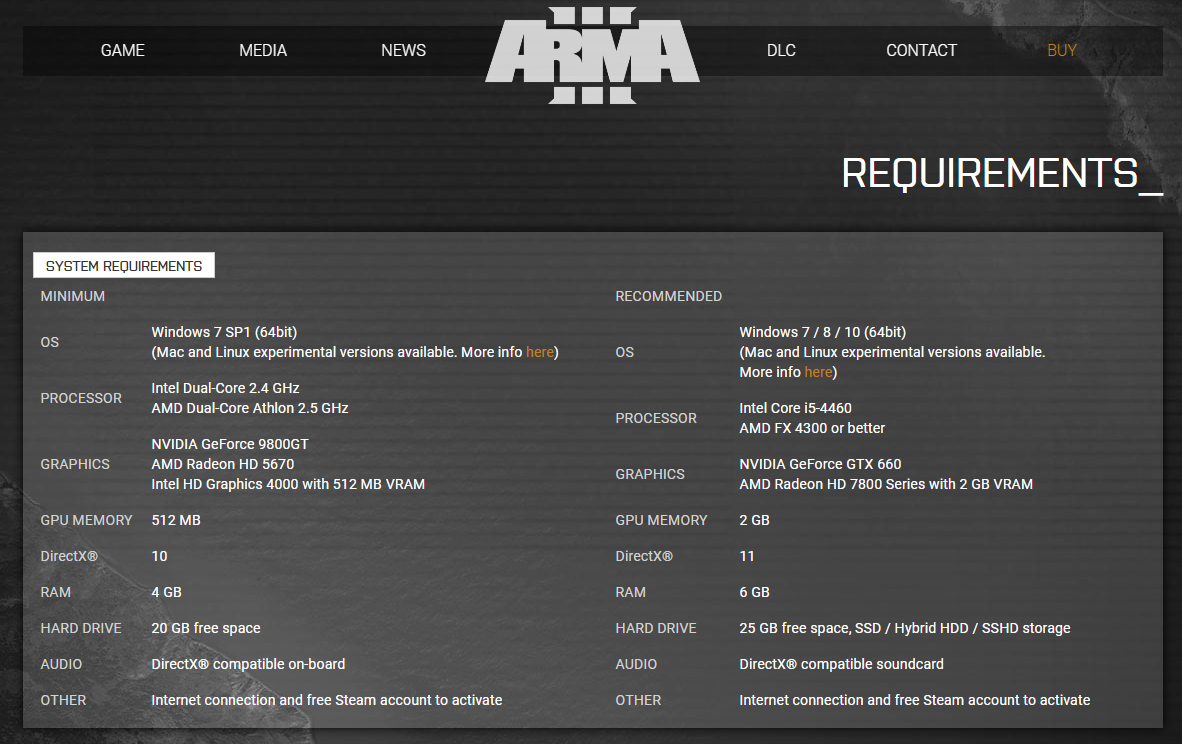Open the DLC menu item

(x=781, y=51)
